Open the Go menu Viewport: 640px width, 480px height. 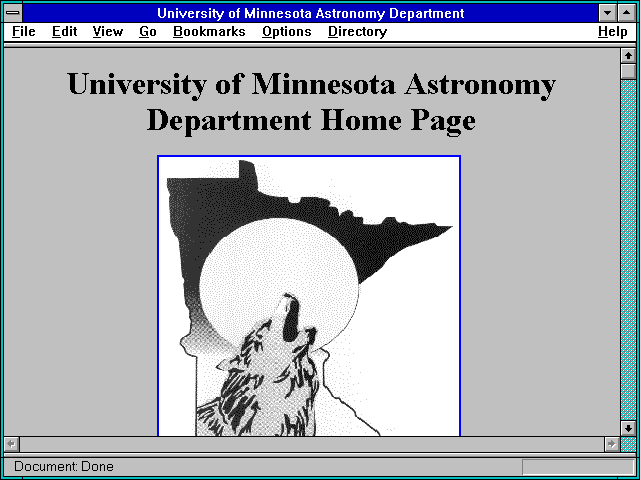pos(148,32)
